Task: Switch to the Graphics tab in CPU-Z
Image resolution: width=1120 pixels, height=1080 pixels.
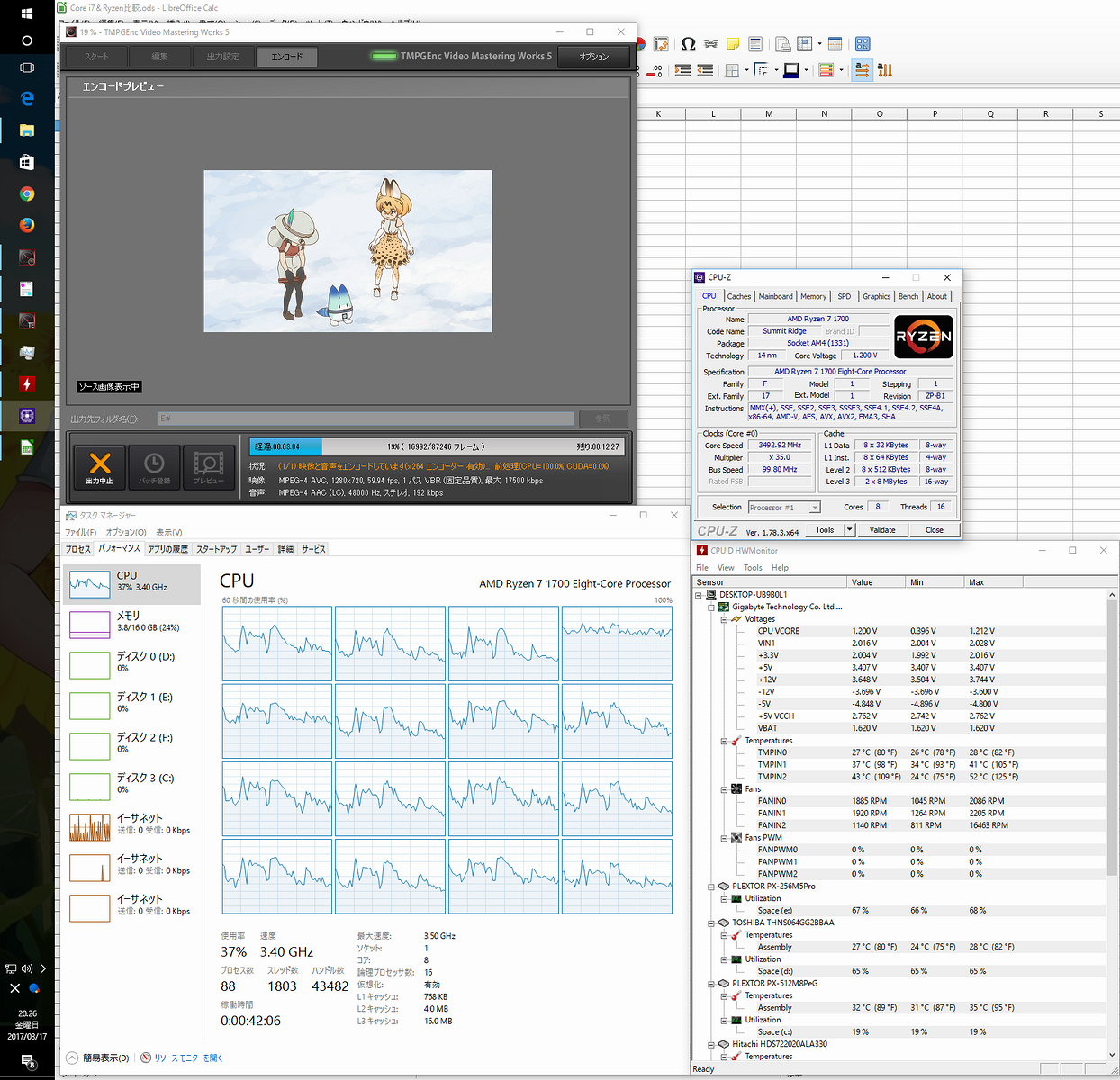Action: 876,296
